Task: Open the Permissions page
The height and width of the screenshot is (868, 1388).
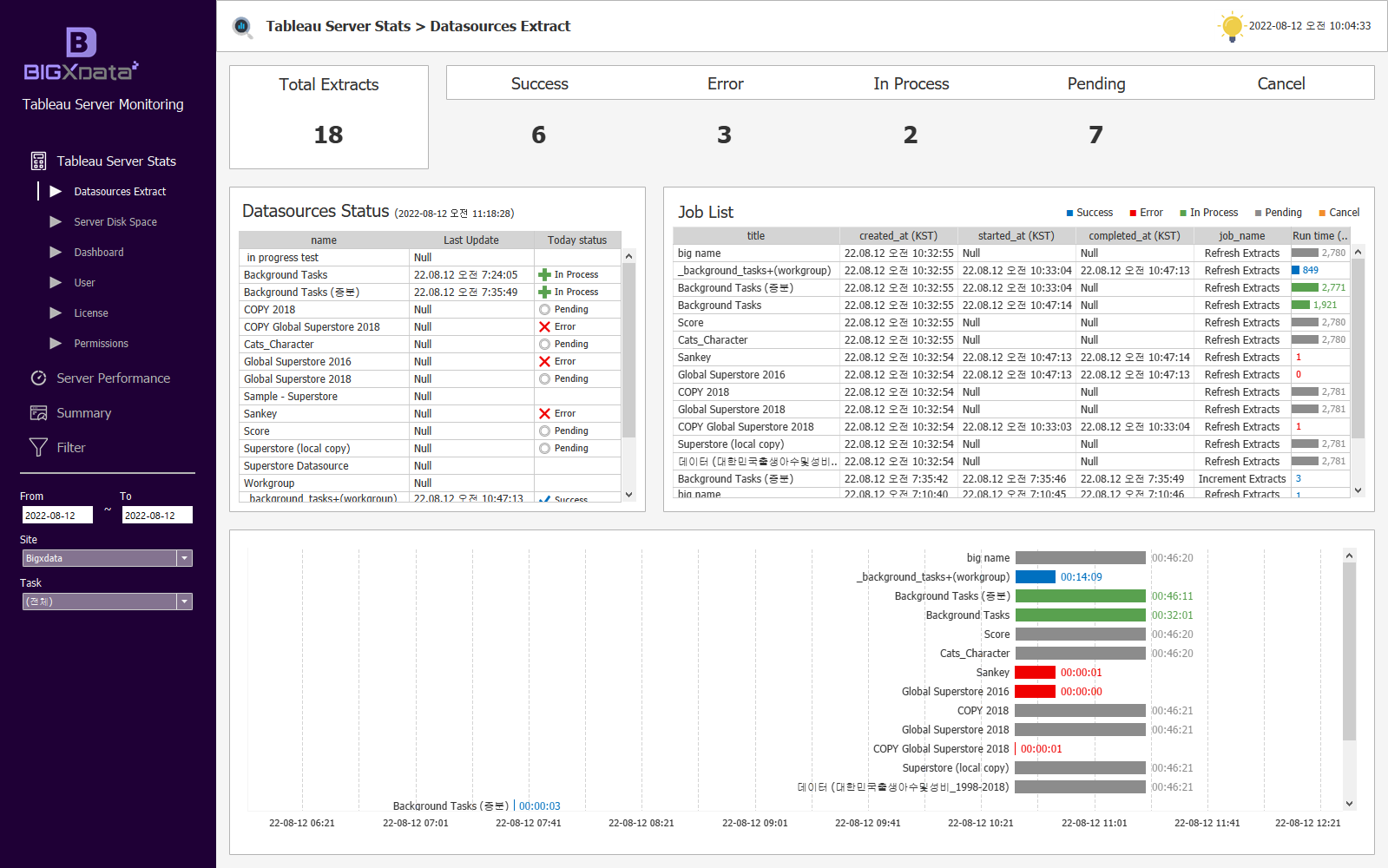Action: [x=101, y=343]
